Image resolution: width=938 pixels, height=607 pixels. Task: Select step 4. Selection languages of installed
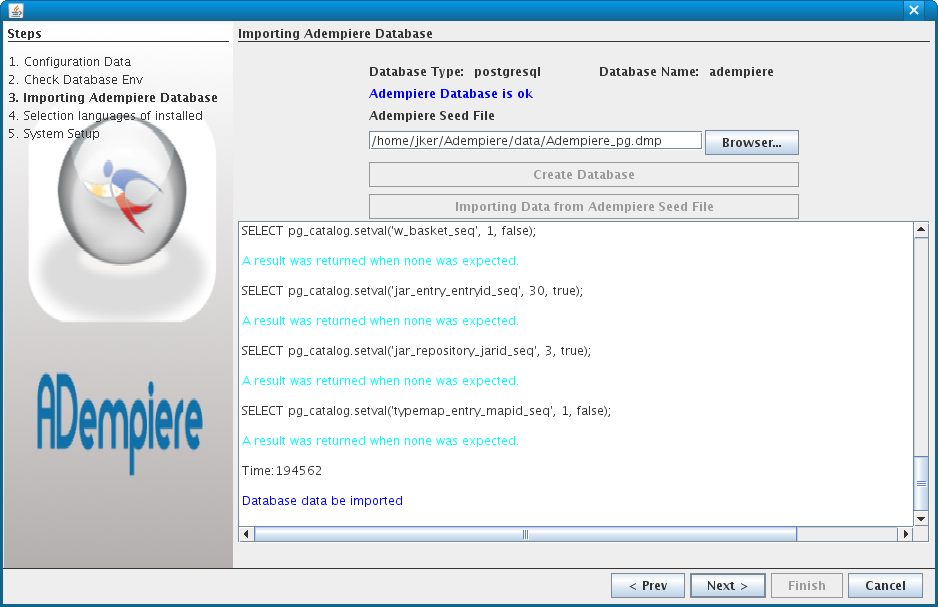(x=105, y=115)
